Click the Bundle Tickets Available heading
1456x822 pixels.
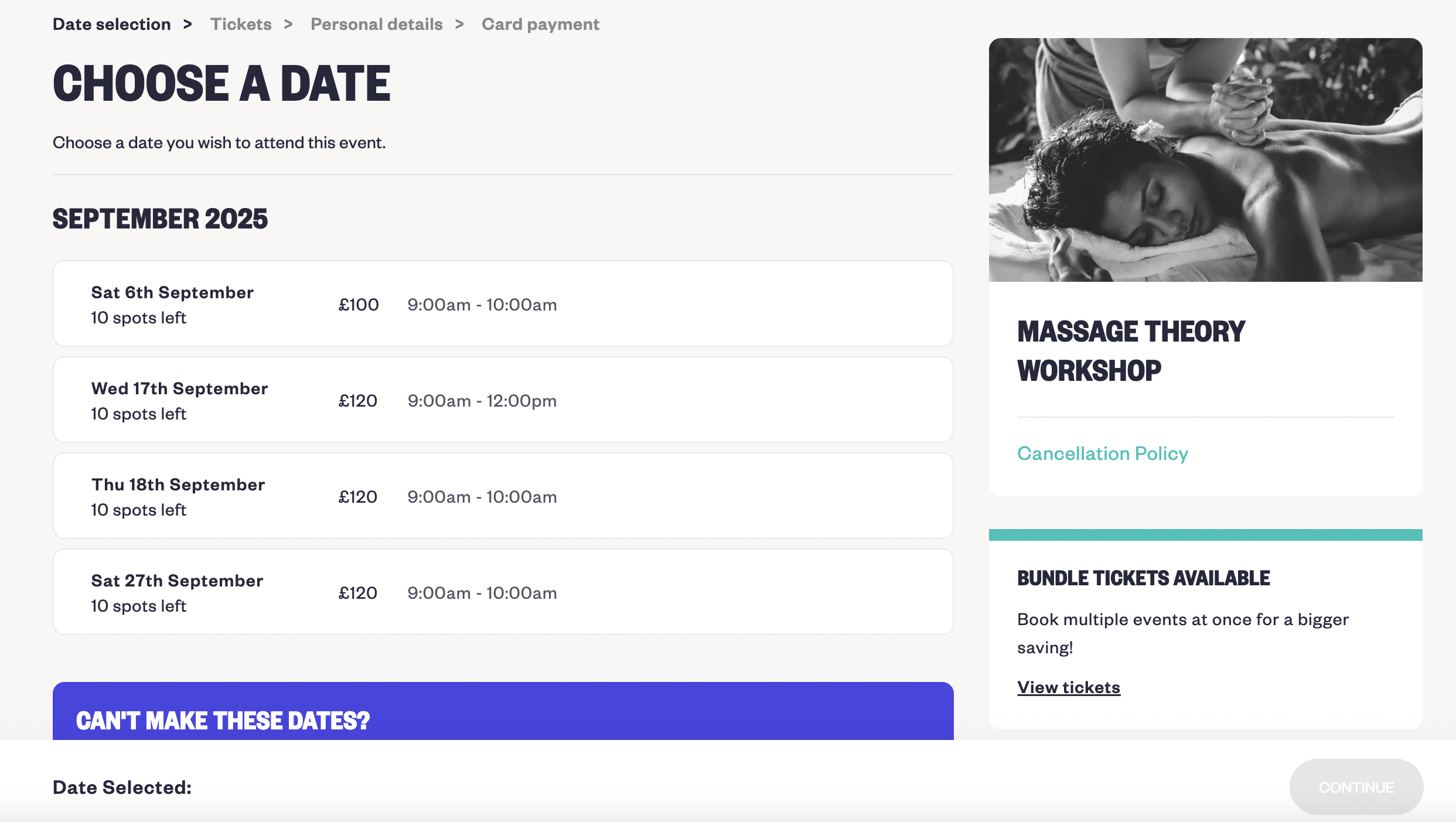click(1143, 578)
